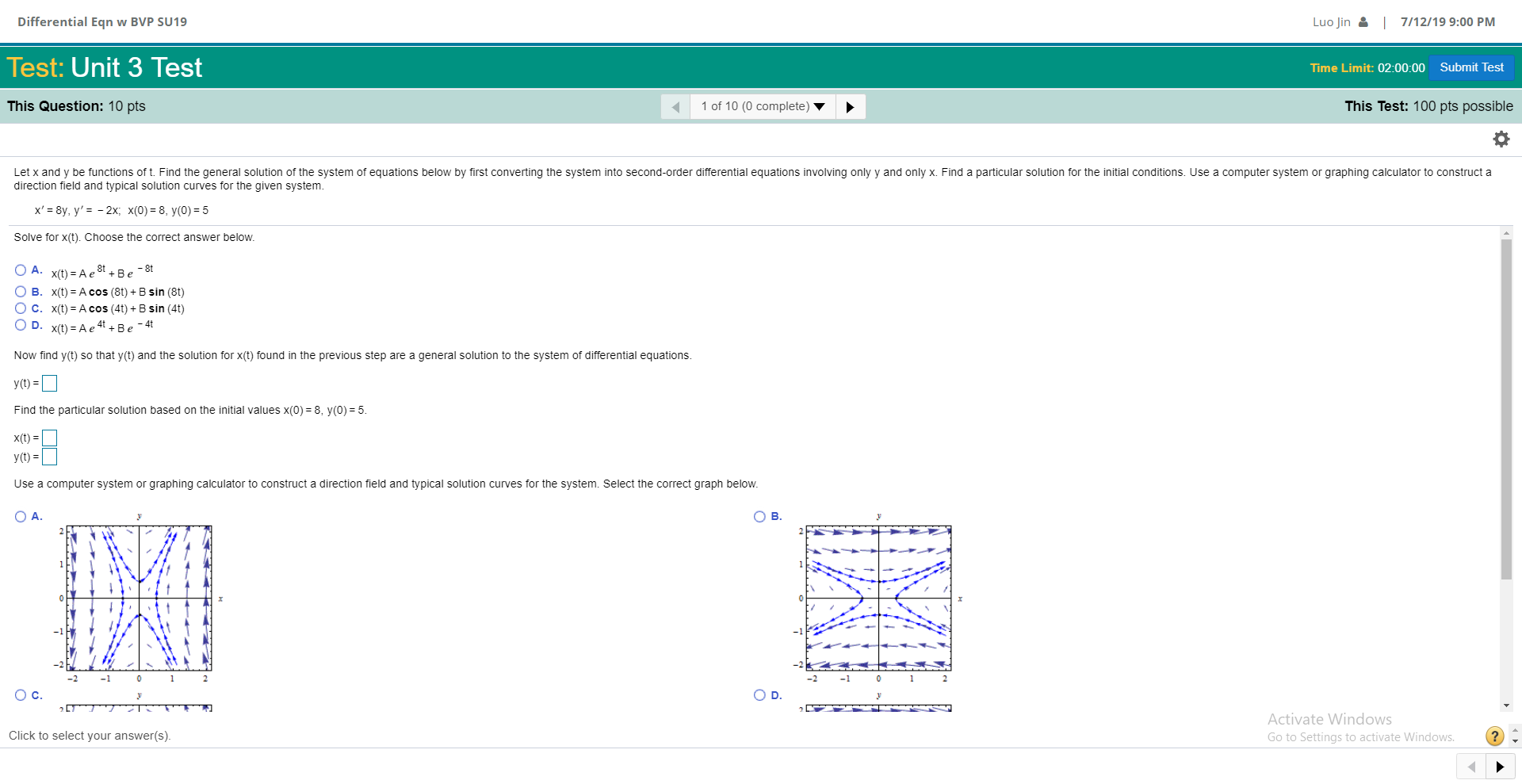This screenshot has height=784, width=1522.
Task: Choose graph option D radio button
Action: pos(759,695)
